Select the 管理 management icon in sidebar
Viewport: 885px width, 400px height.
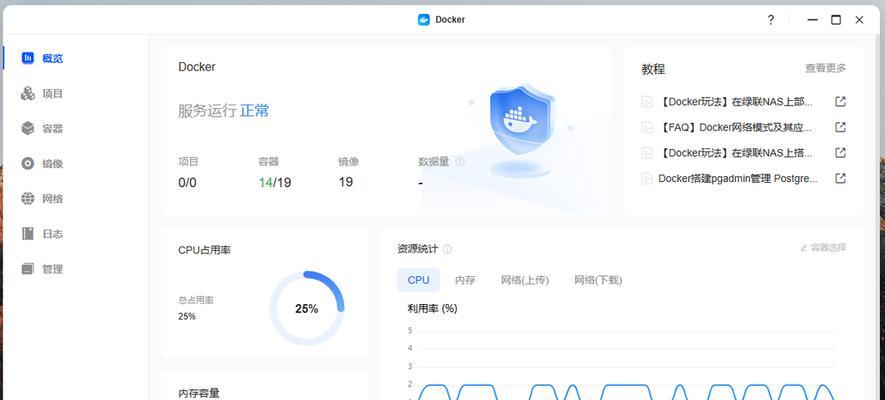(28, 269)
